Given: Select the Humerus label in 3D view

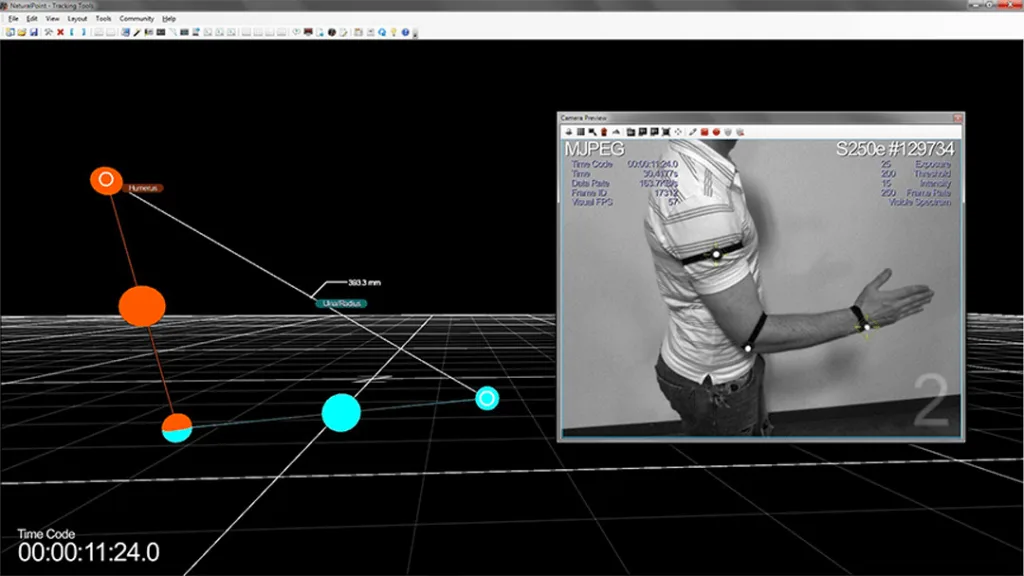Looking at the screenshot, I should coord(142,188).
